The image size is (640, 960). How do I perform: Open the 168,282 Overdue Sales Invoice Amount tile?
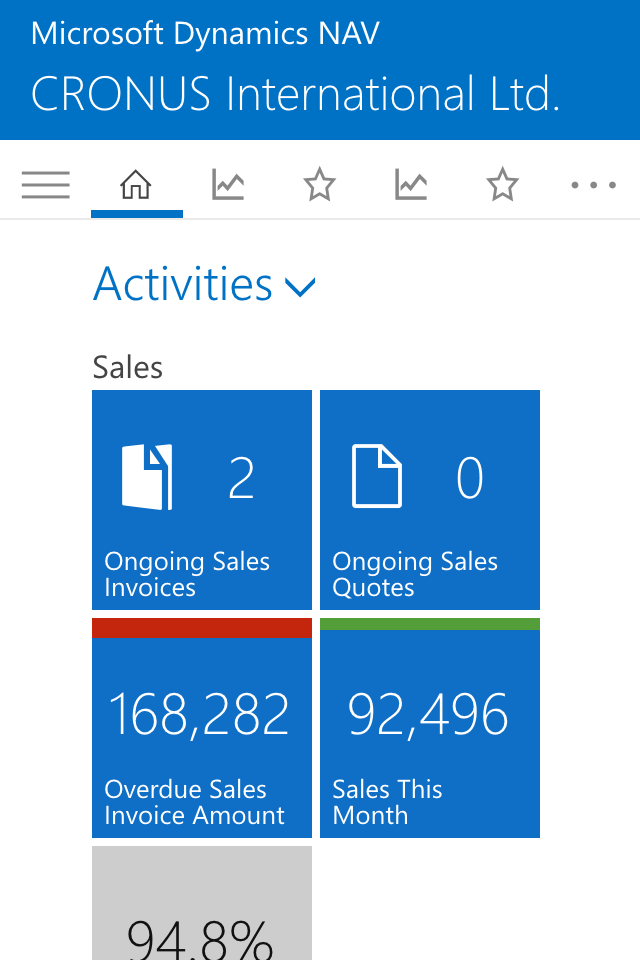[201, 728]
